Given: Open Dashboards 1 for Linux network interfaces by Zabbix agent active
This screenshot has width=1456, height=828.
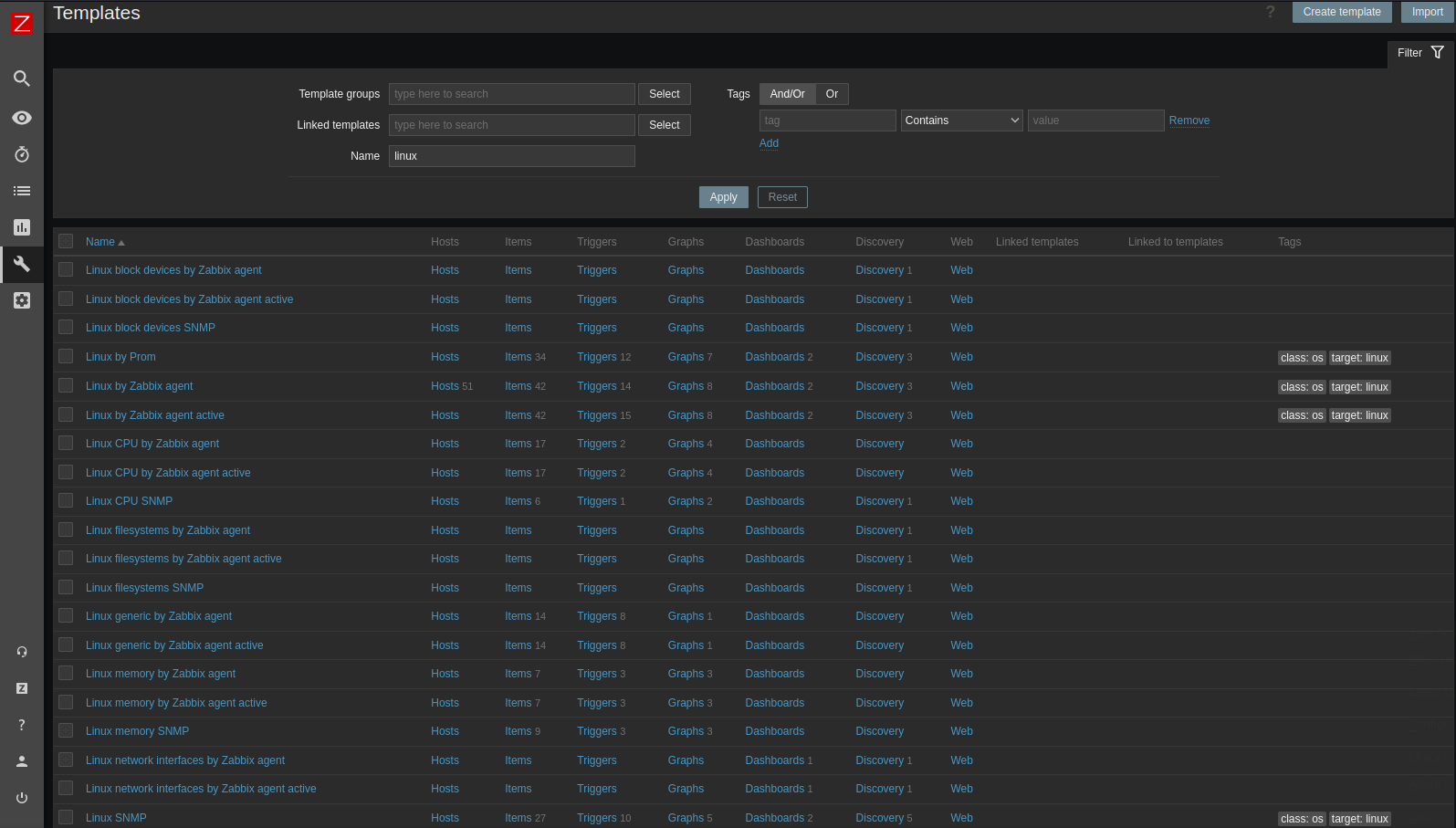Looking at the screenshot, I should pos(779,789).
